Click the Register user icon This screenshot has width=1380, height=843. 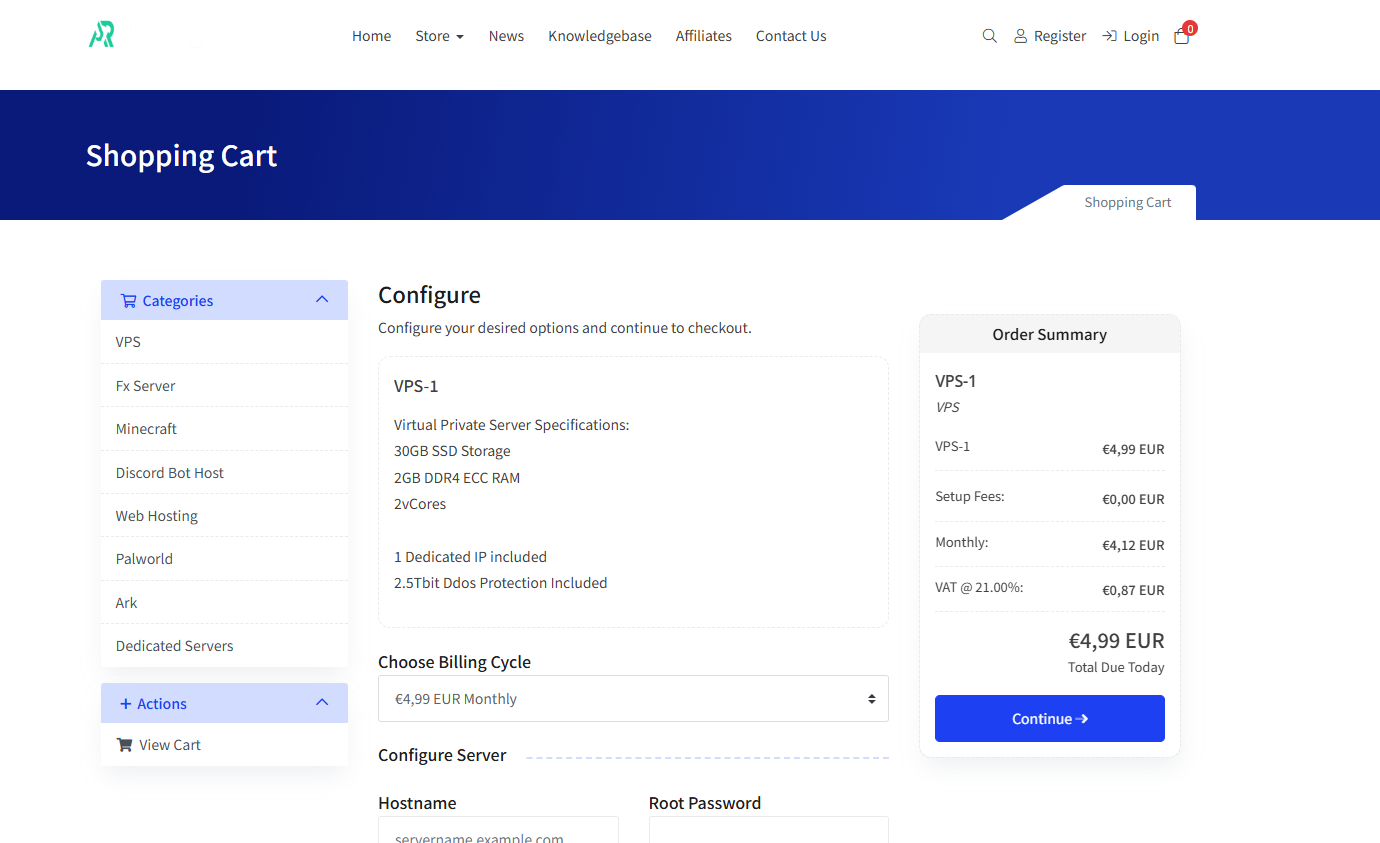pyautogui.click(x=1020, y=36)
